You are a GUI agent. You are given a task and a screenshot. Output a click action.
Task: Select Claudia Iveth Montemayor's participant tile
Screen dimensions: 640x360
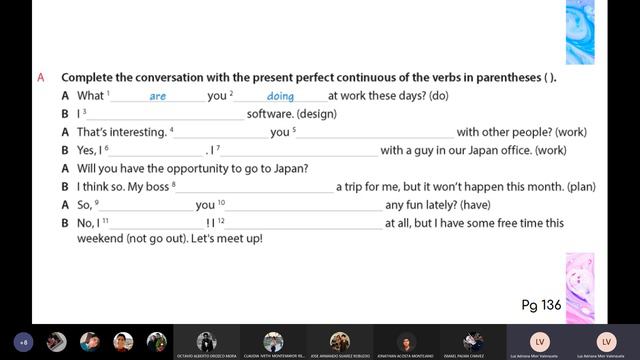coord(273,342)
